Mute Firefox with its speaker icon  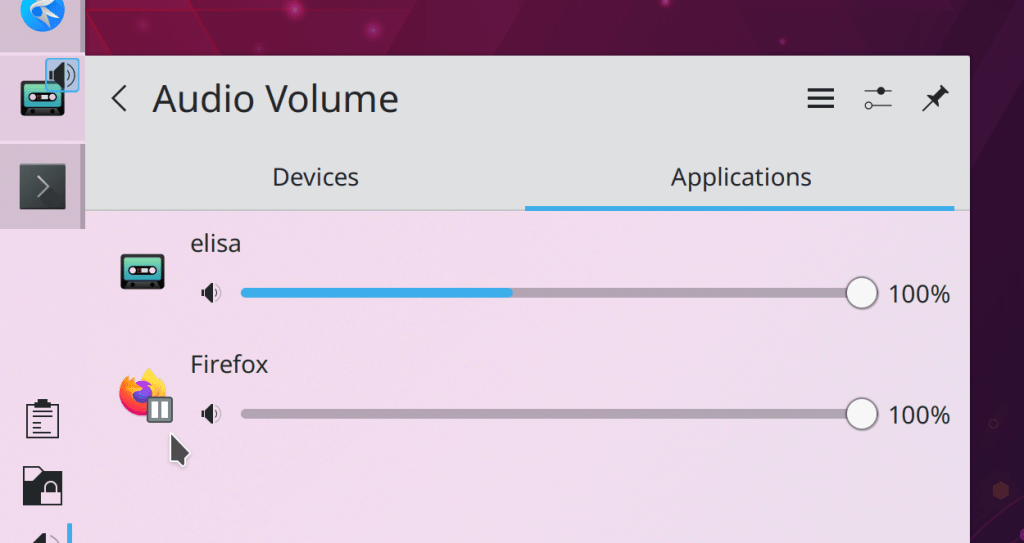210,414
